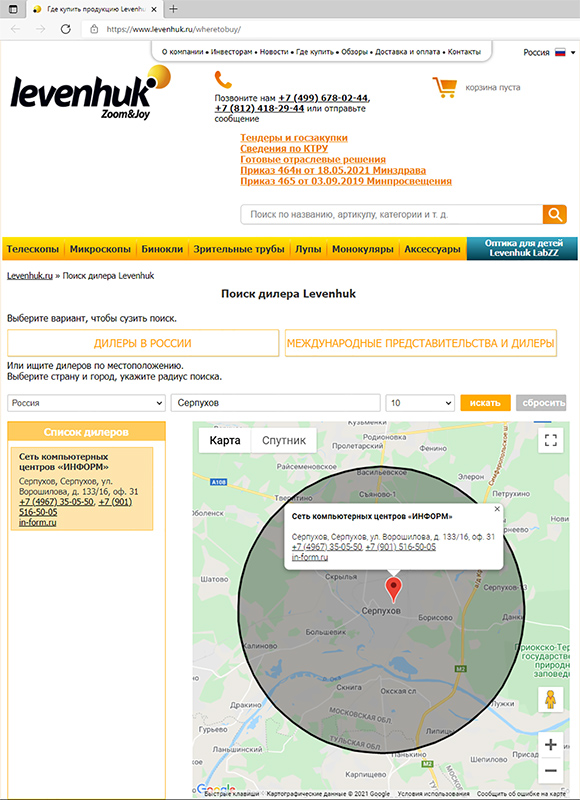Image resolution: width=580 pixels, height=800 pixels.
Task: Open the Телескопы category menu
Action: (33, 249)
